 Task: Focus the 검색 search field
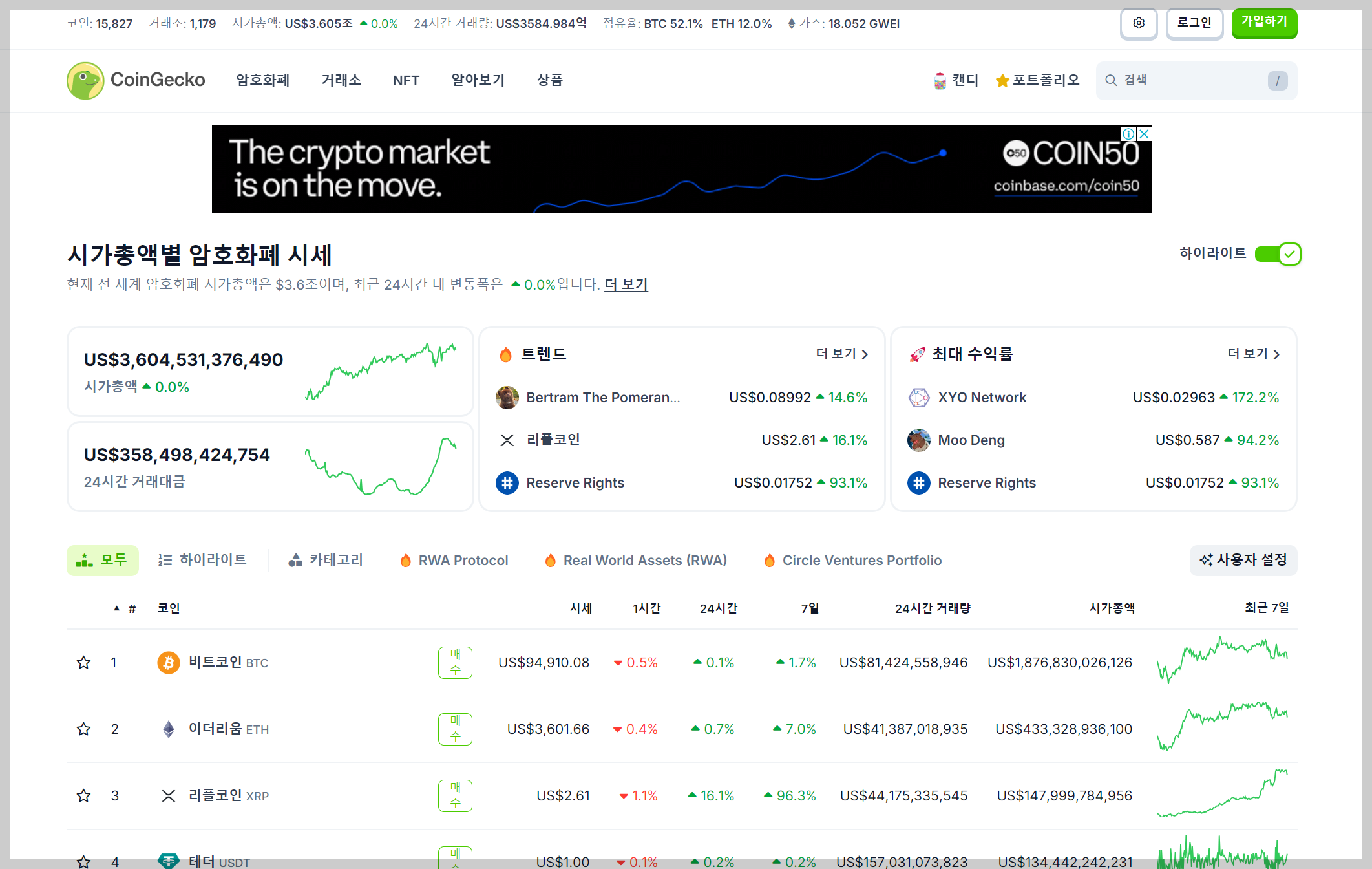click(1196, 81)
